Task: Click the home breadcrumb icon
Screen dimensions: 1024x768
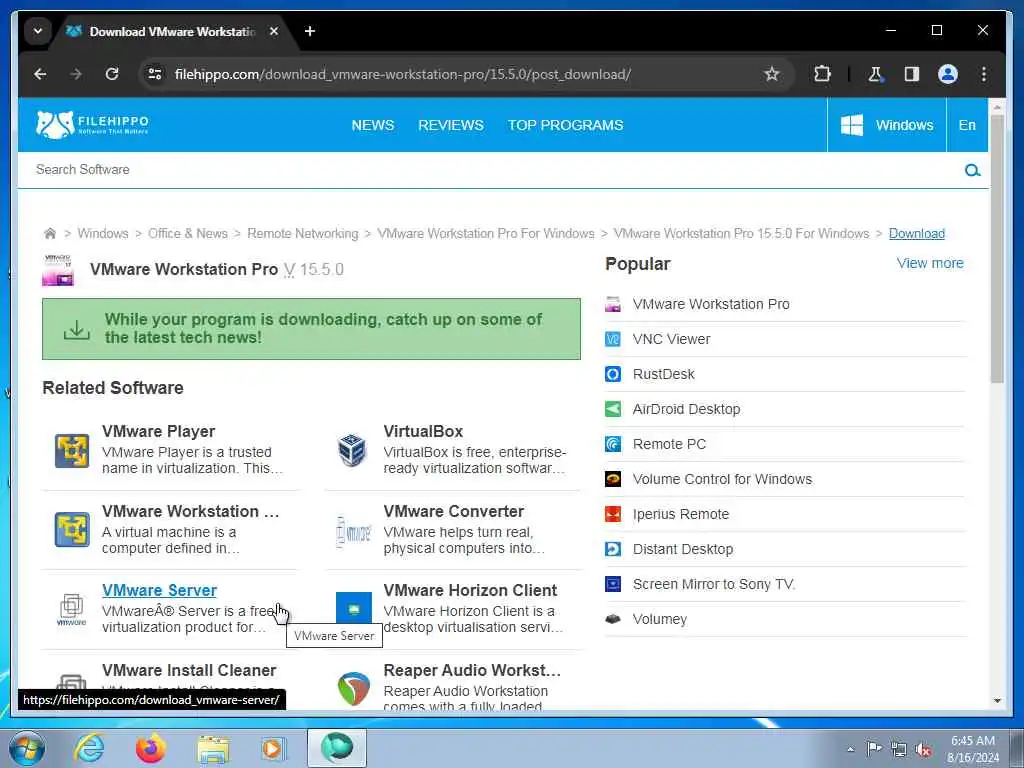Action: coord(50,233)
